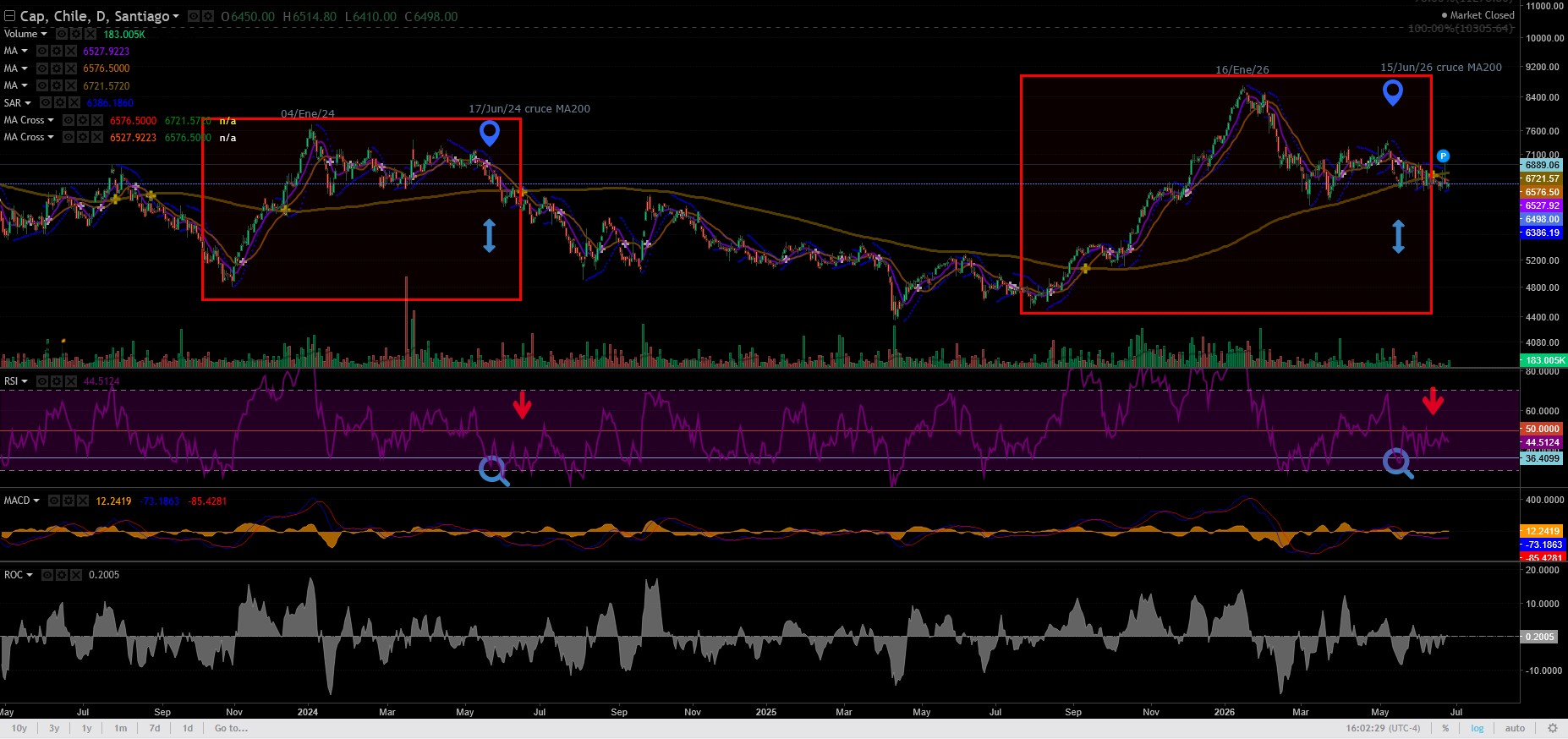Select the 7d time range
Screen dimensions: 1568x739
point(155,728)
